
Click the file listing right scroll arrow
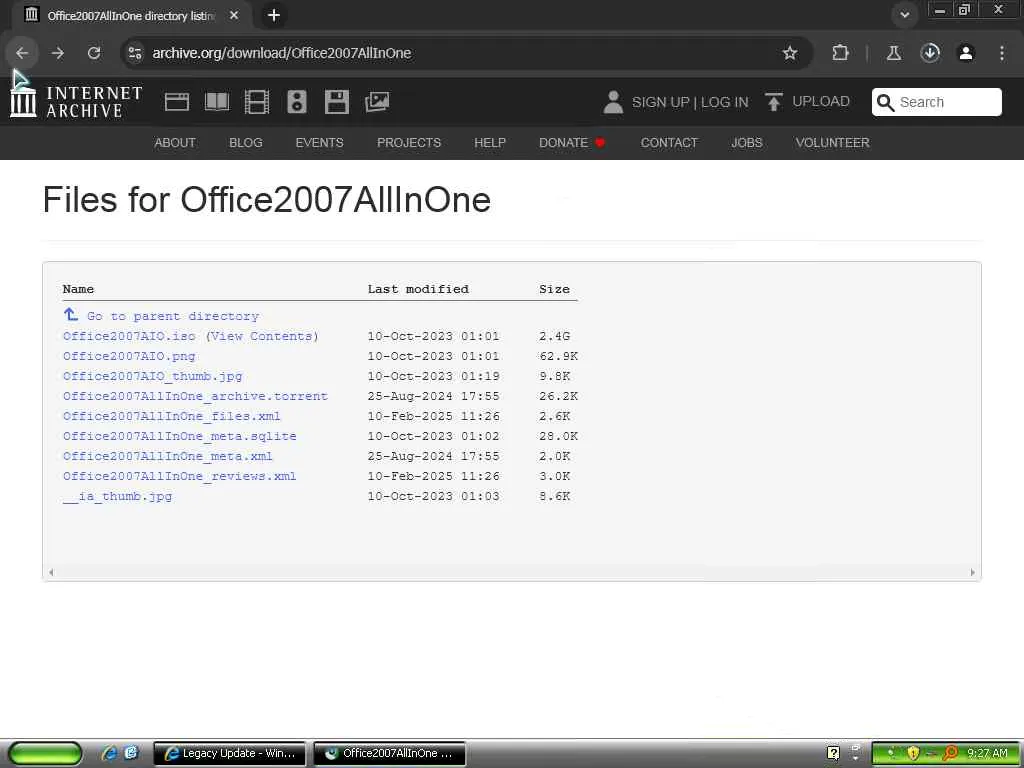point(972,573)
